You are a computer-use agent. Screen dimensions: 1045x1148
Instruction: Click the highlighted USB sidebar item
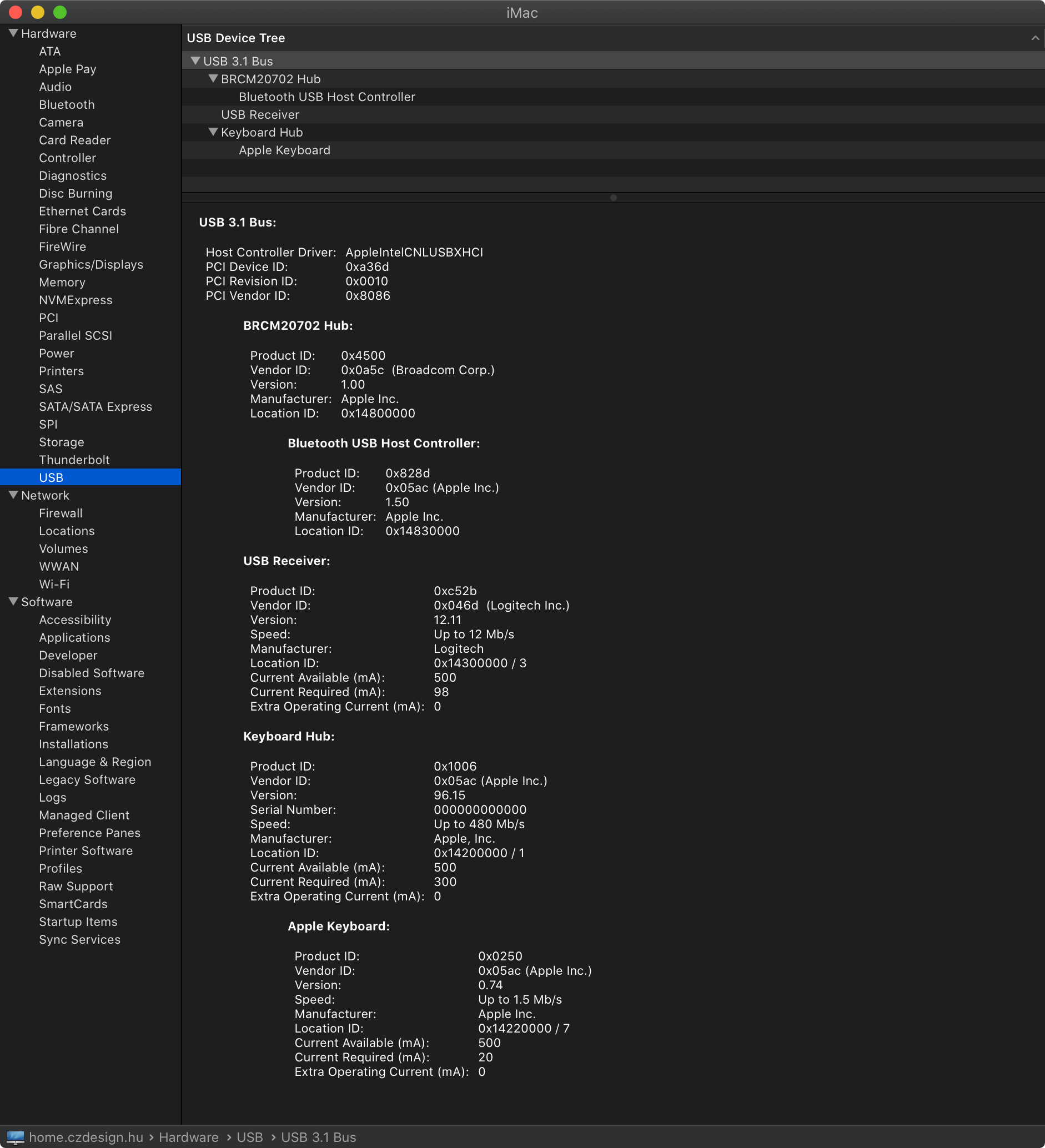91,477
